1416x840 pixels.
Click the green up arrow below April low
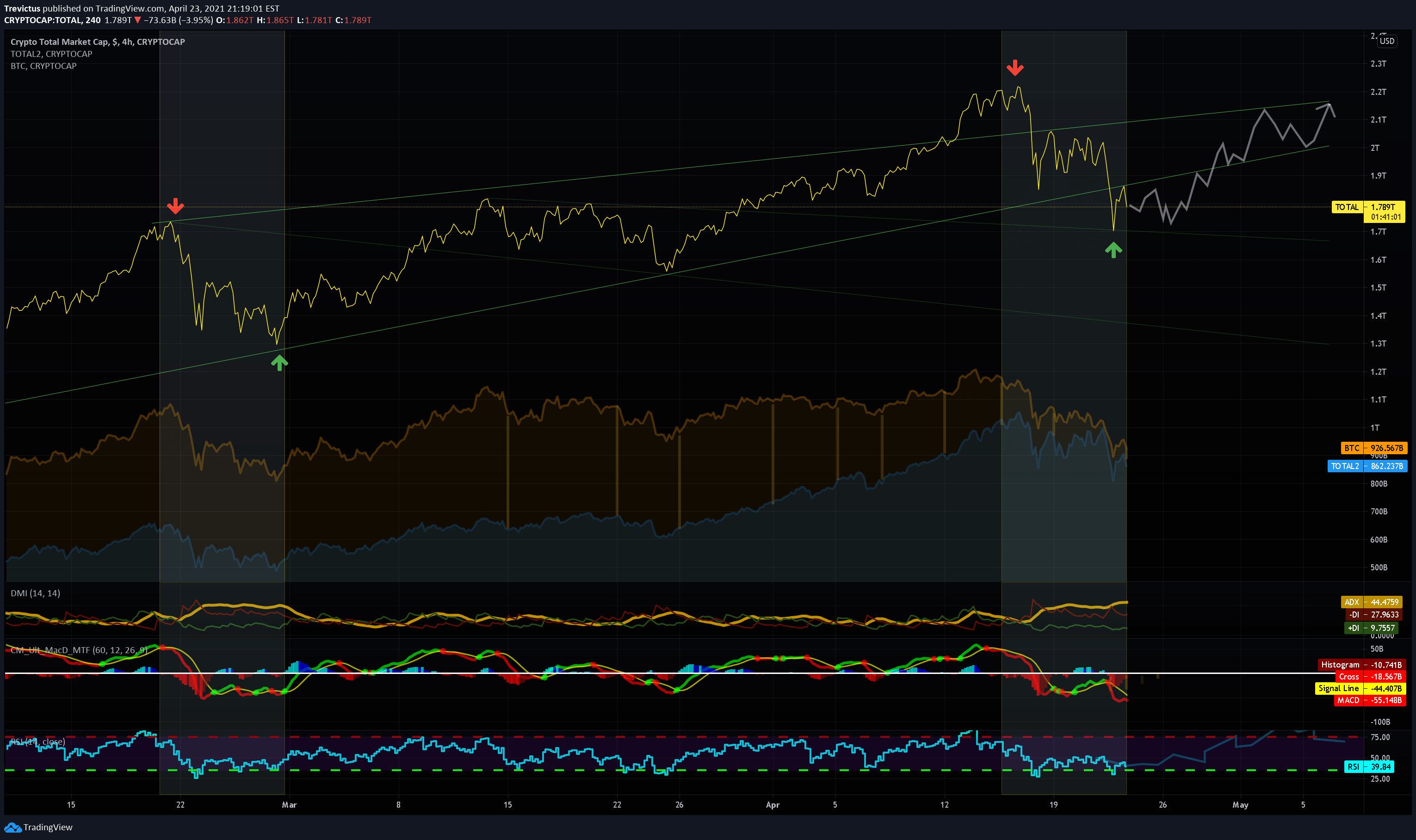pos(1113,250)
